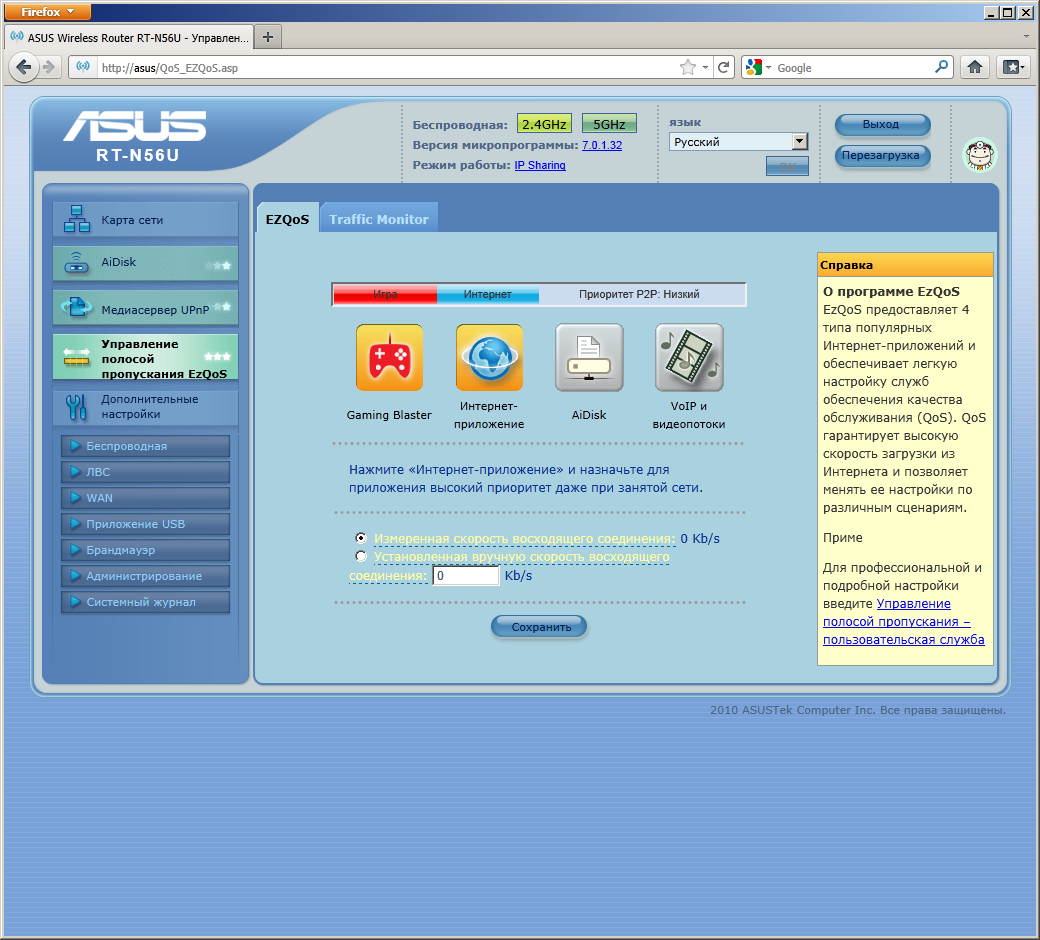Click the upstream speed Kb/s input field
Screen dimensions: 1040x940
[x=466, y=575]
